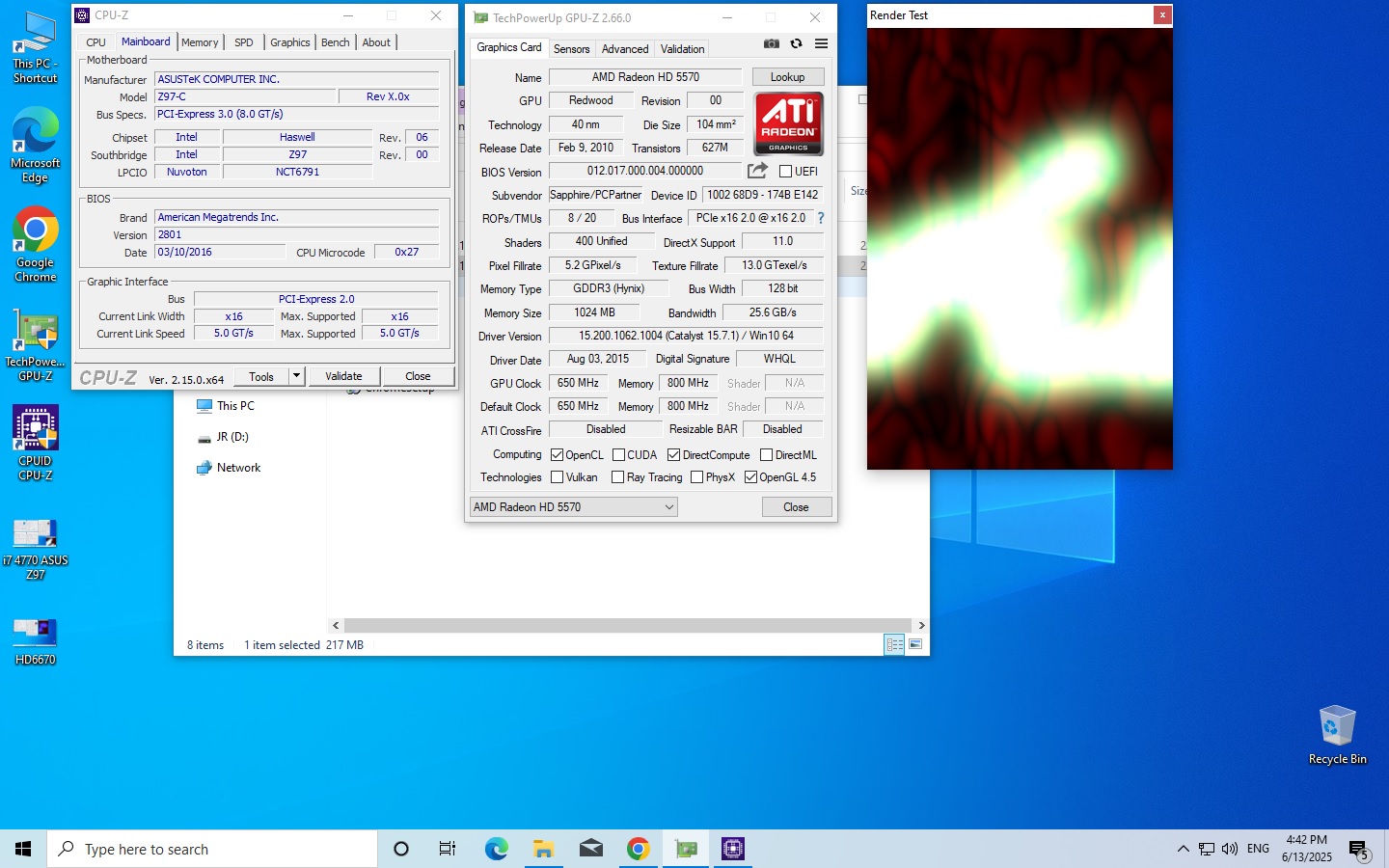The width and height of the screenshot is (1389, 868).
Task: Click the volume icon in the tray
Action: (x=1229, y=849)
